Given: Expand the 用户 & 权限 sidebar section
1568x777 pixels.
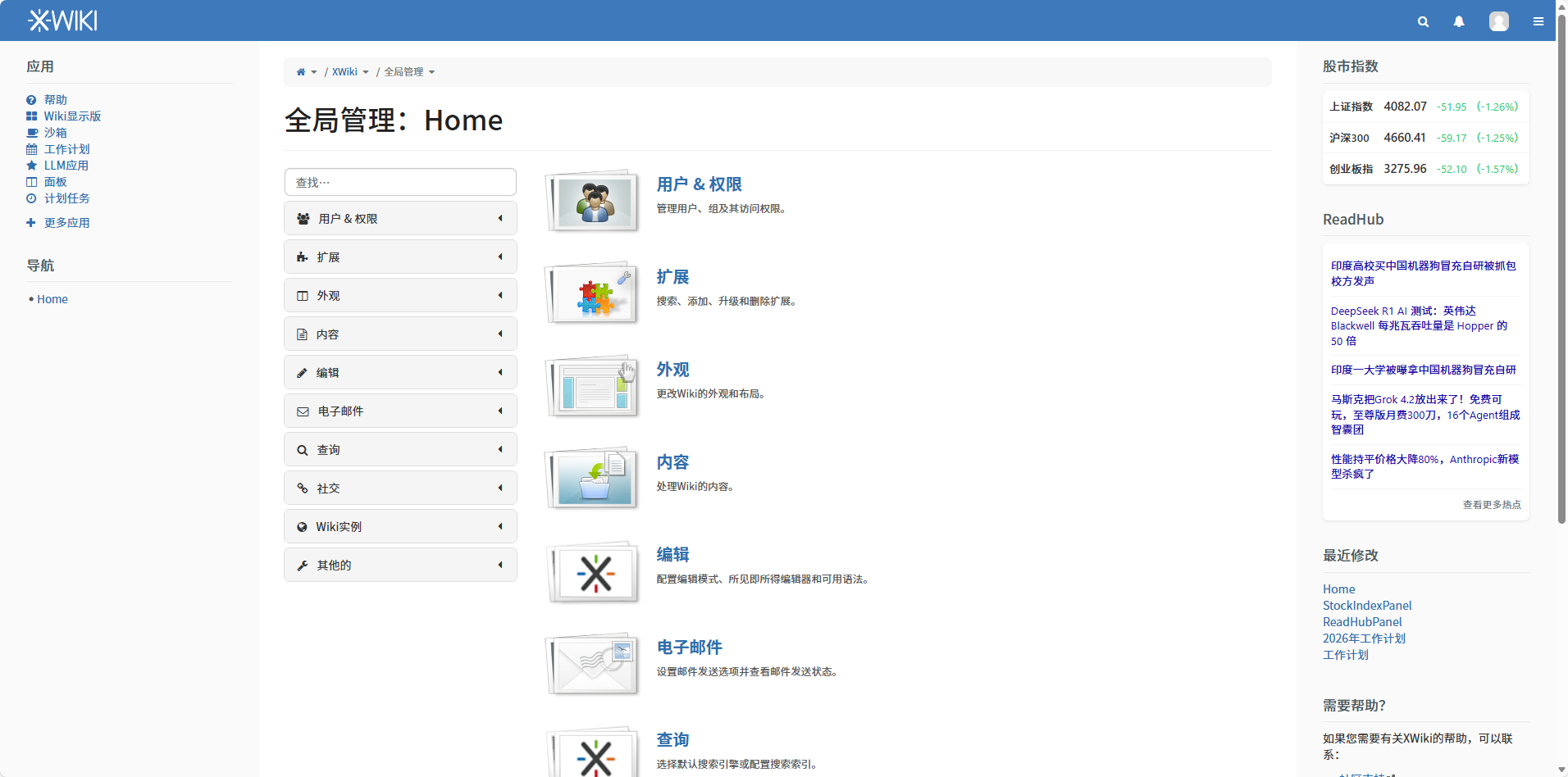Looking at the screenshot, I should pyautogui.click(x=400, y=219).
